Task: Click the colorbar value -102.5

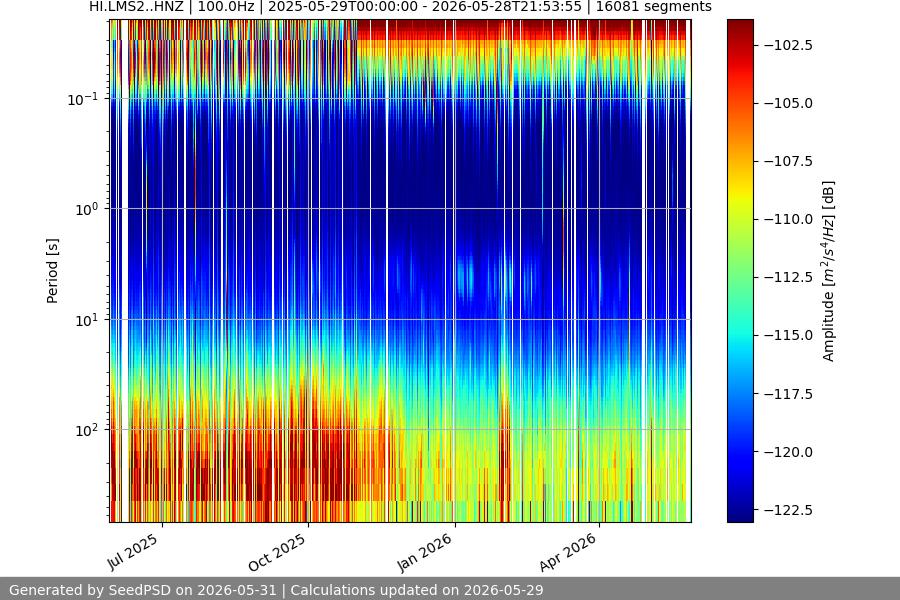Action: click(789, 45)
